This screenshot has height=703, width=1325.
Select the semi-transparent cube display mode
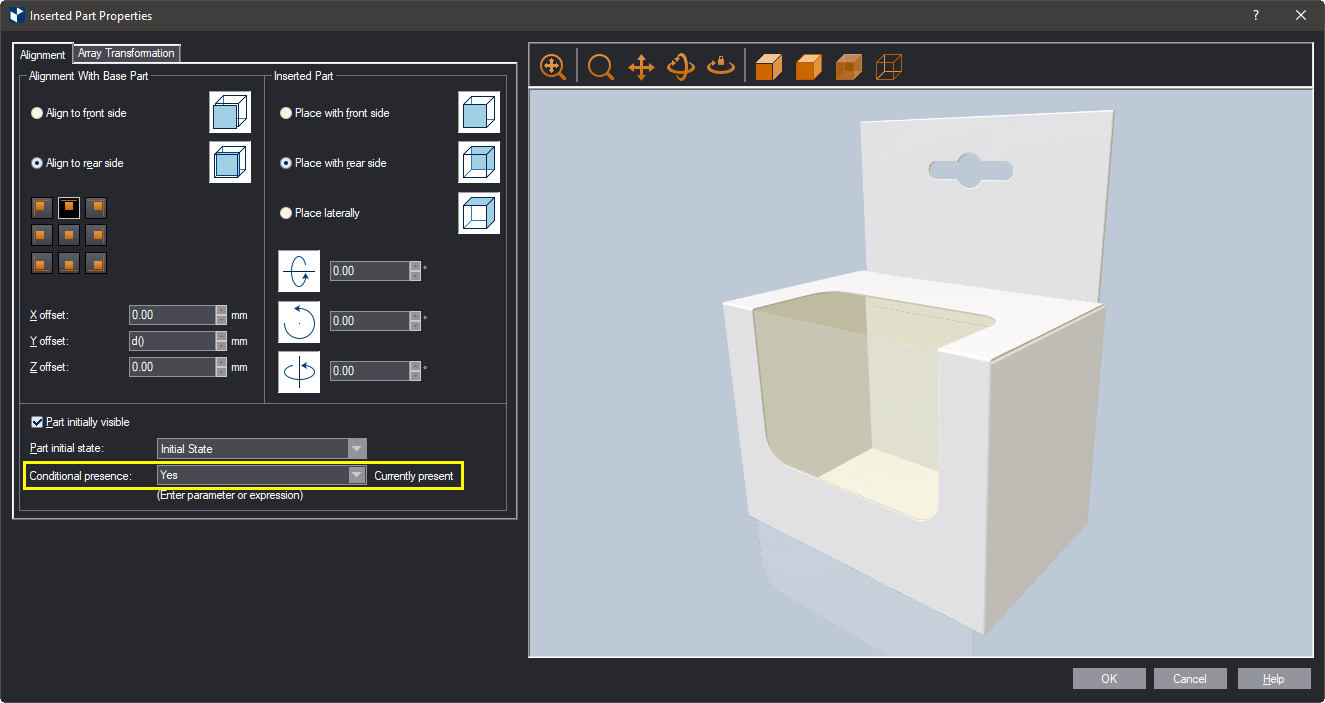point(848,67)
